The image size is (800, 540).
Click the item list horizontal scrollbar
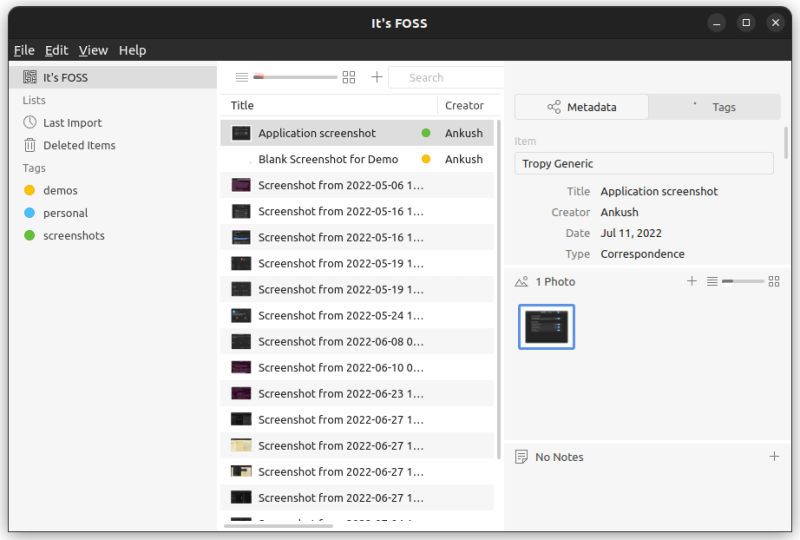point(279,525)
